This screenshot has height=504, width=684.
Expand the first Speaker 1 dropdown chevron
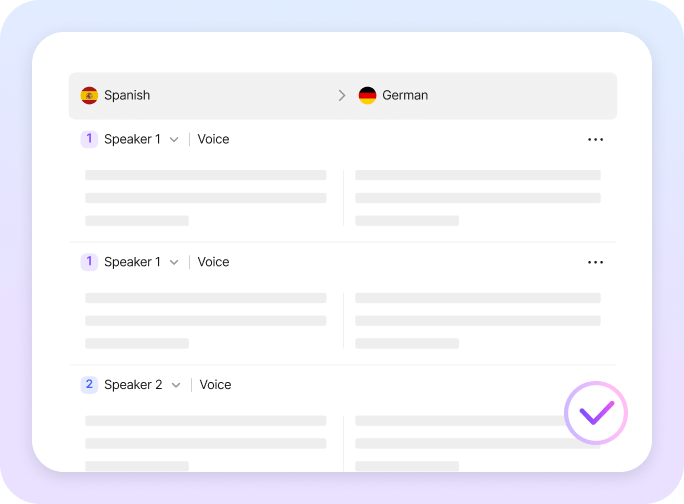[x=174, y=140]
